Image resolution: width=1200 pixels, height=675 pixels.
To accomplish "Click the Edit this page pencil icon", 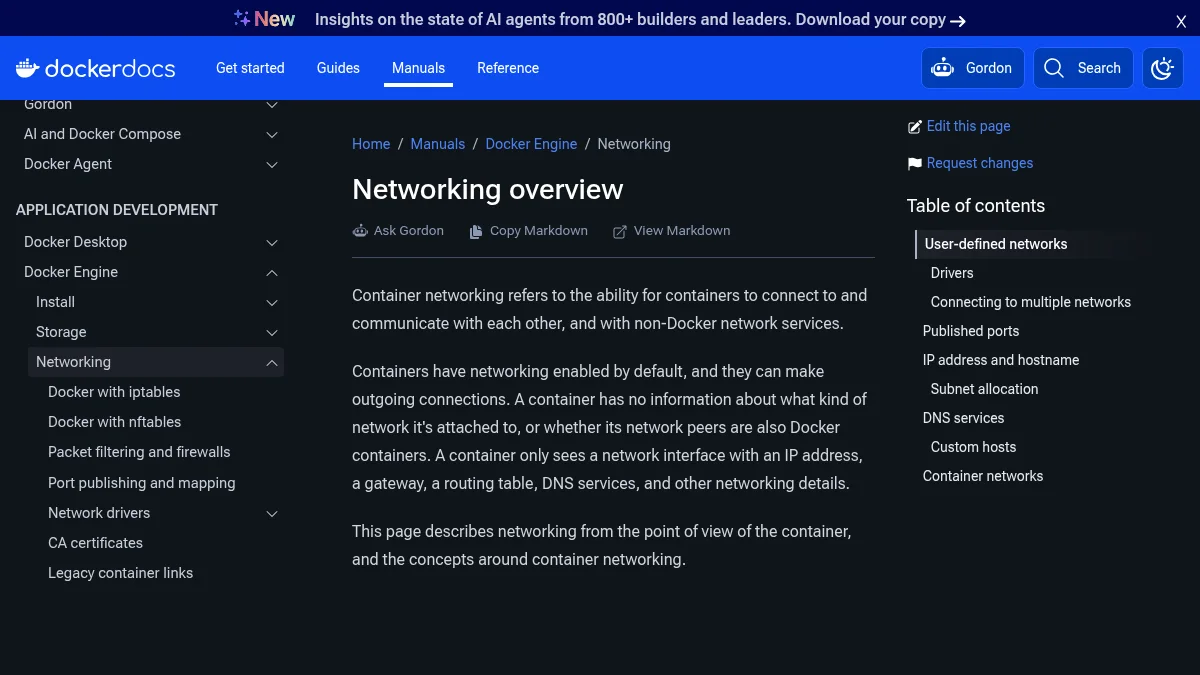I will pyautogui.click(x=914, y=127).
